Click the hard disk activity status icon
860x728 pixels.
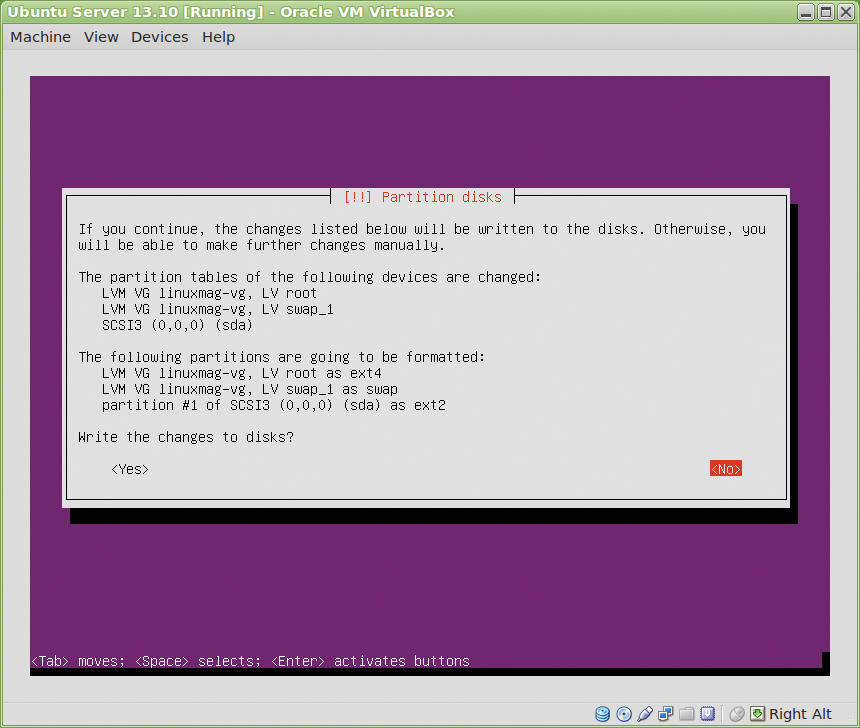pos(602,714)
